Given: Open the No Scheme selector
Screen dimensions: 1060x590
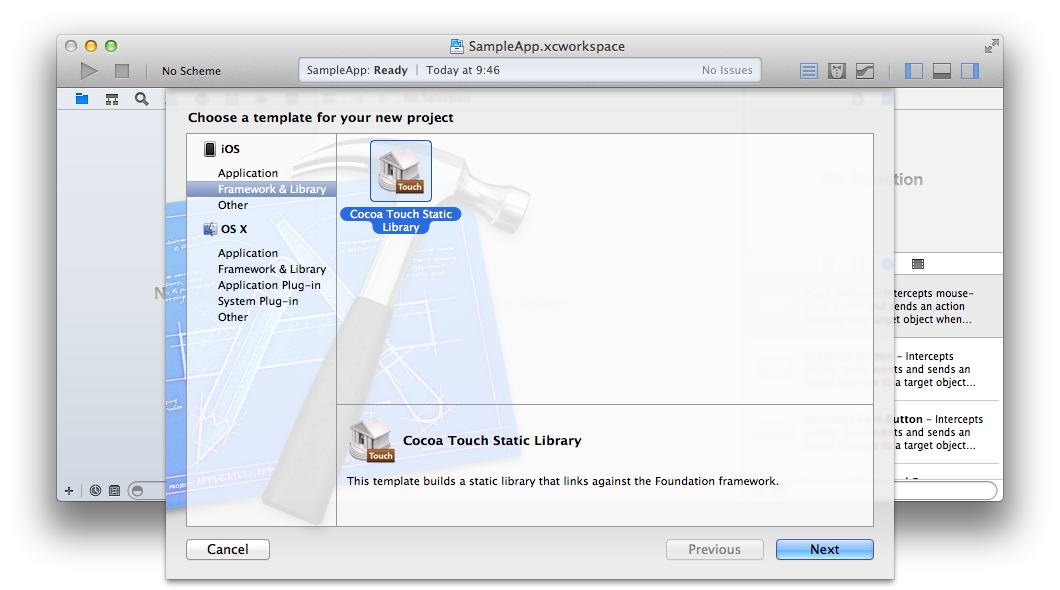Looking at the screenshot, I should pos(191,71).
